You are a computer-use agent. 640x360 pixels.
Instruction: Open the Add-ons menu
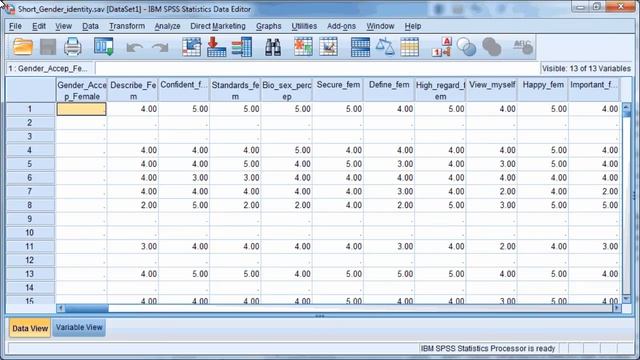341,26
